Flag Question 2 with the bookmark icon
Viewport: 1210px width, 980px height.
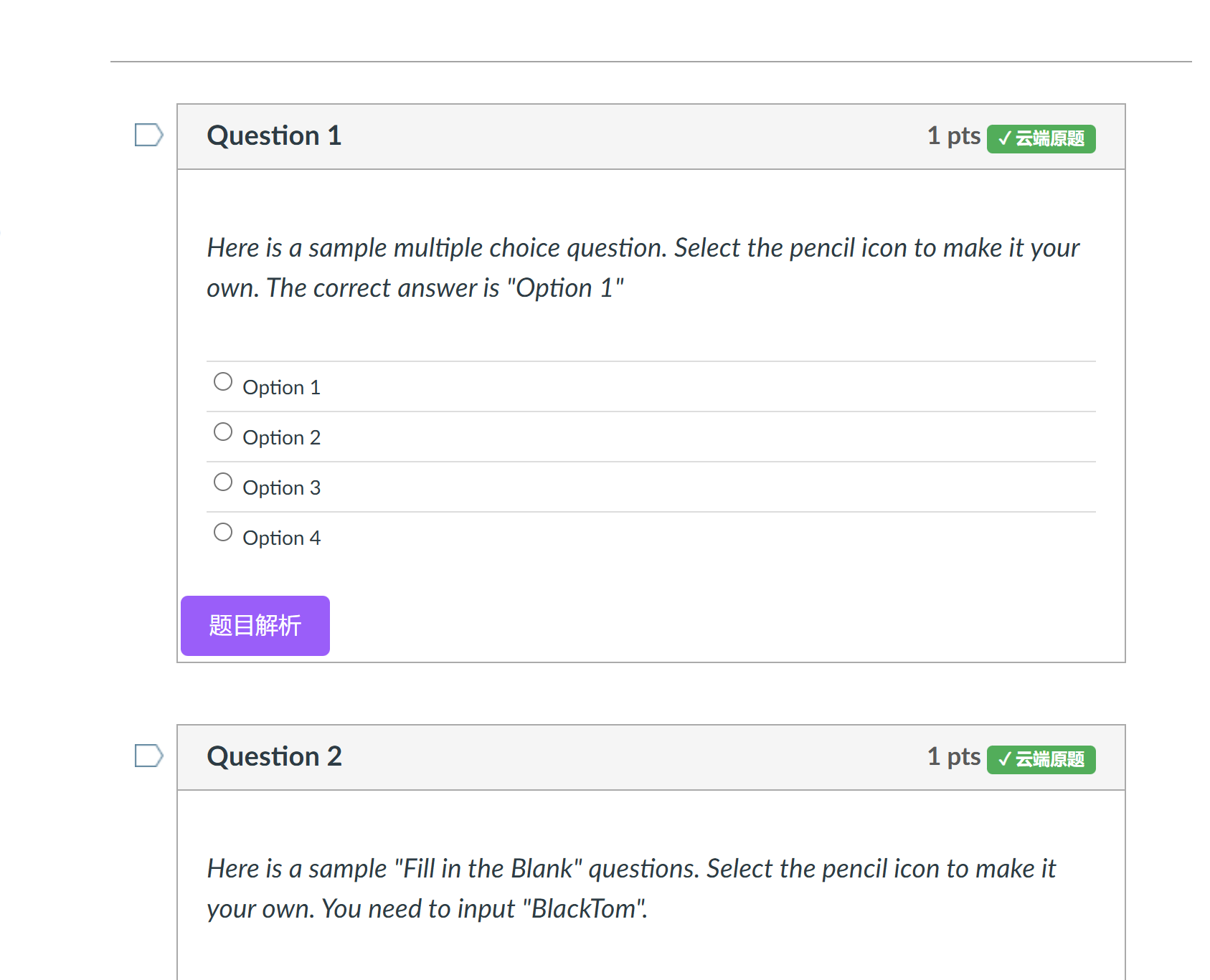(x=149, y=756)
